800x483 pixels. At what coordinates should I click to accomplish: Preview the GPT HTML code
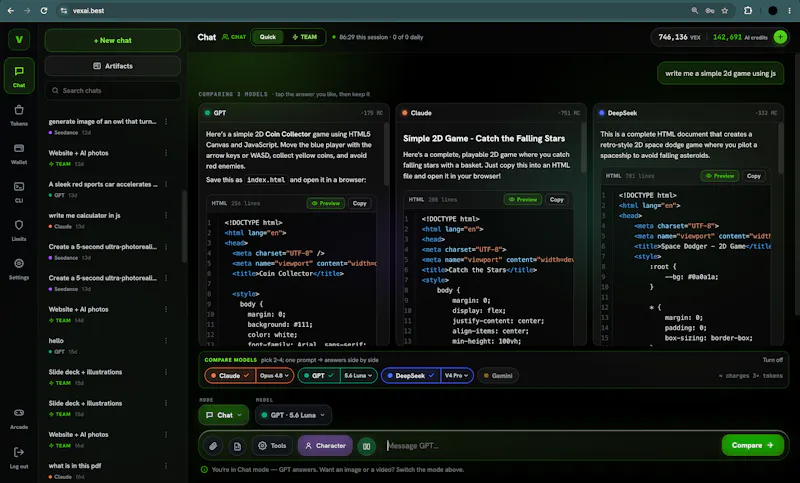click(326, 203)
